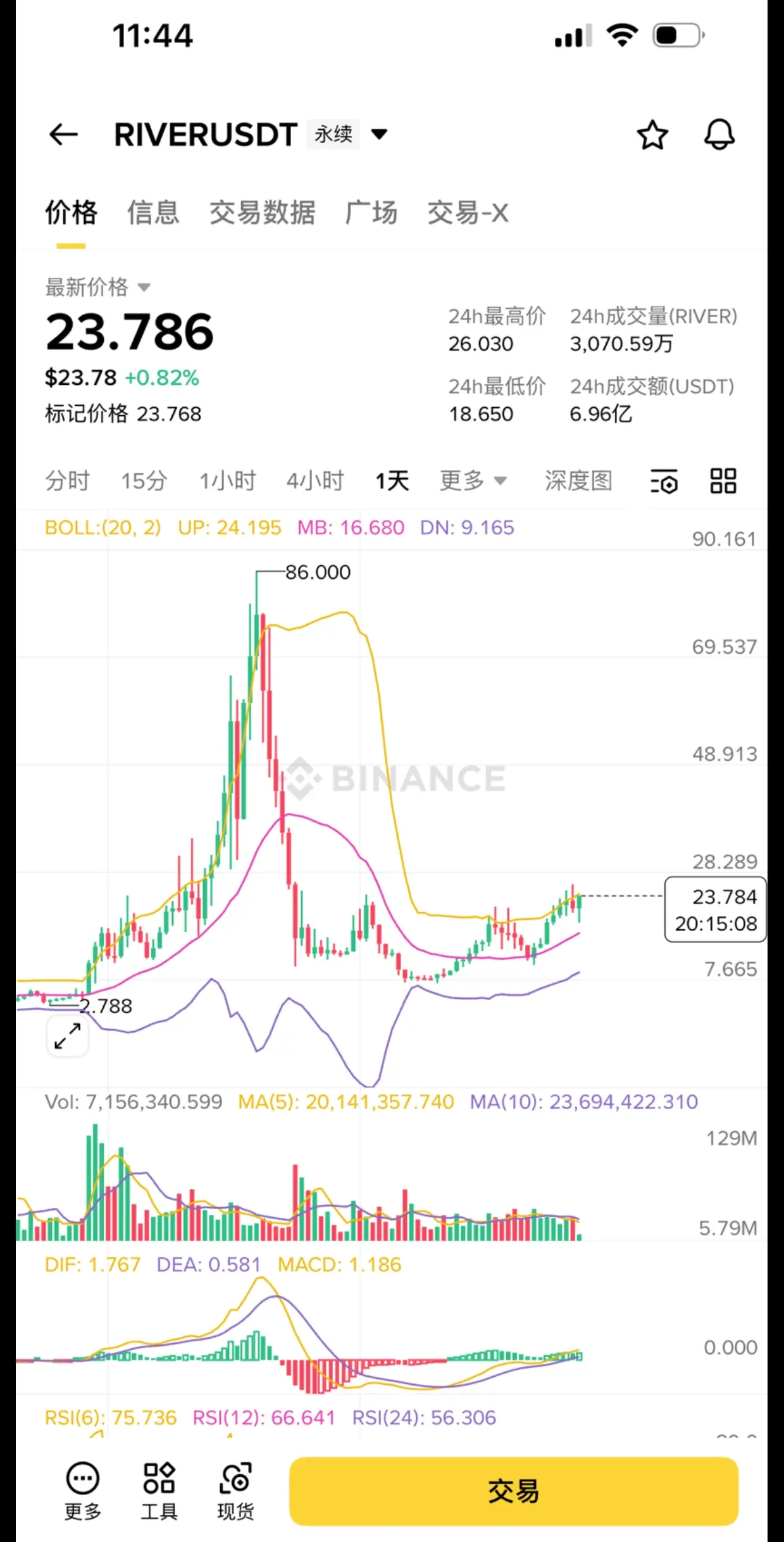Tap the large 23.786 last price
The image size is (784, 1542).
pyautogui.click(x=130, y=332)
